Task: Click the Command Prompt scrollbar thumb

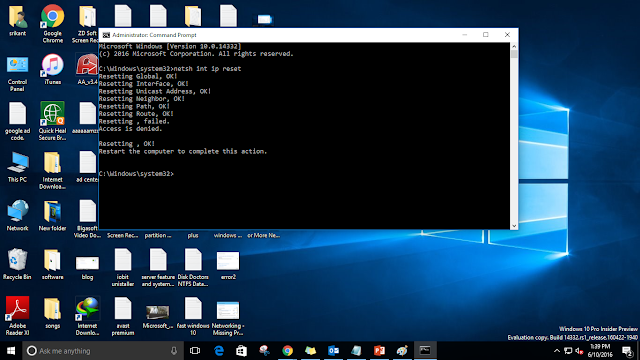Action: pyautogui.click(x=514, y=54)
